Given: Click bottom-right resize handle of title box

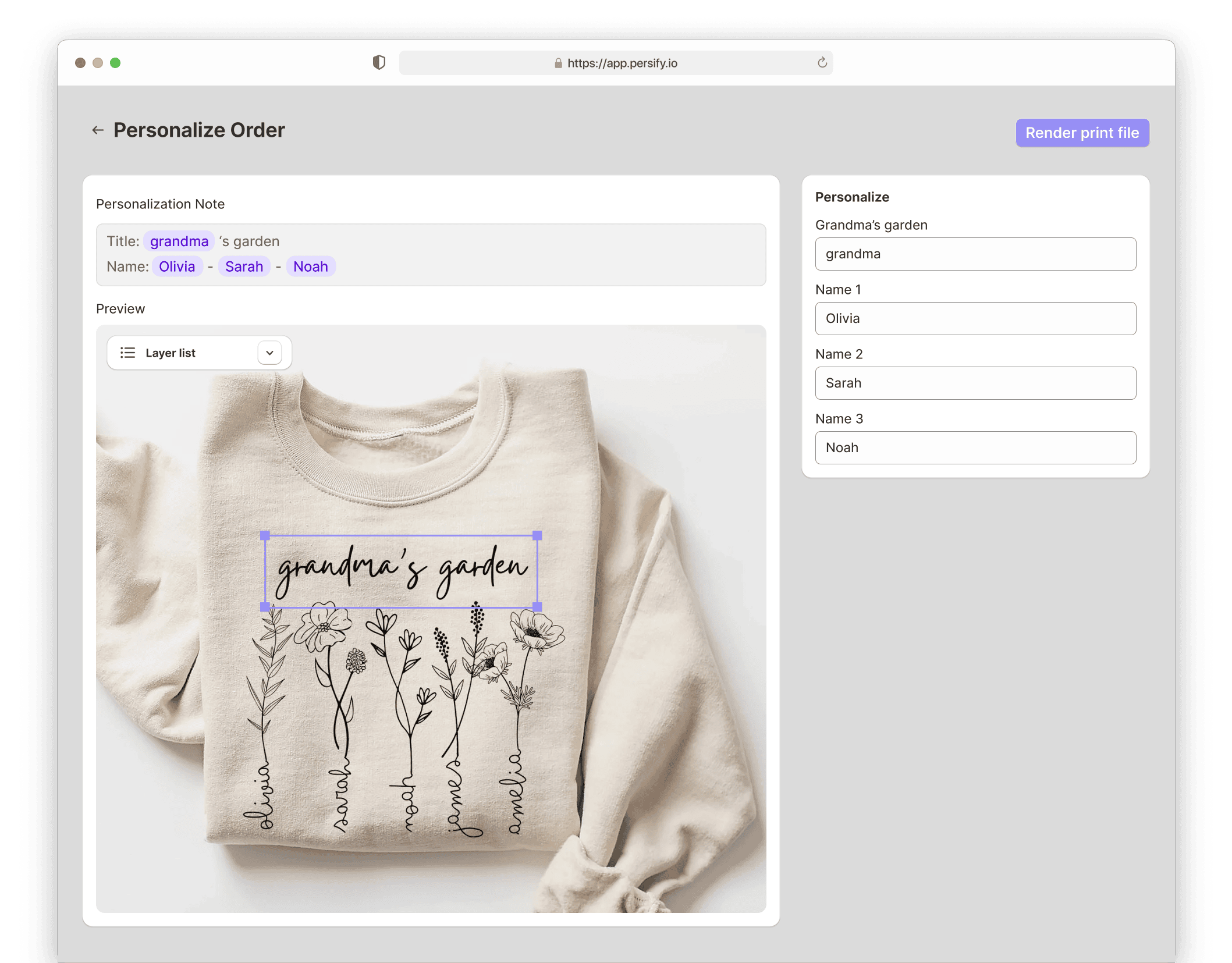Looking at the screenshot, I should pos(537,607).
